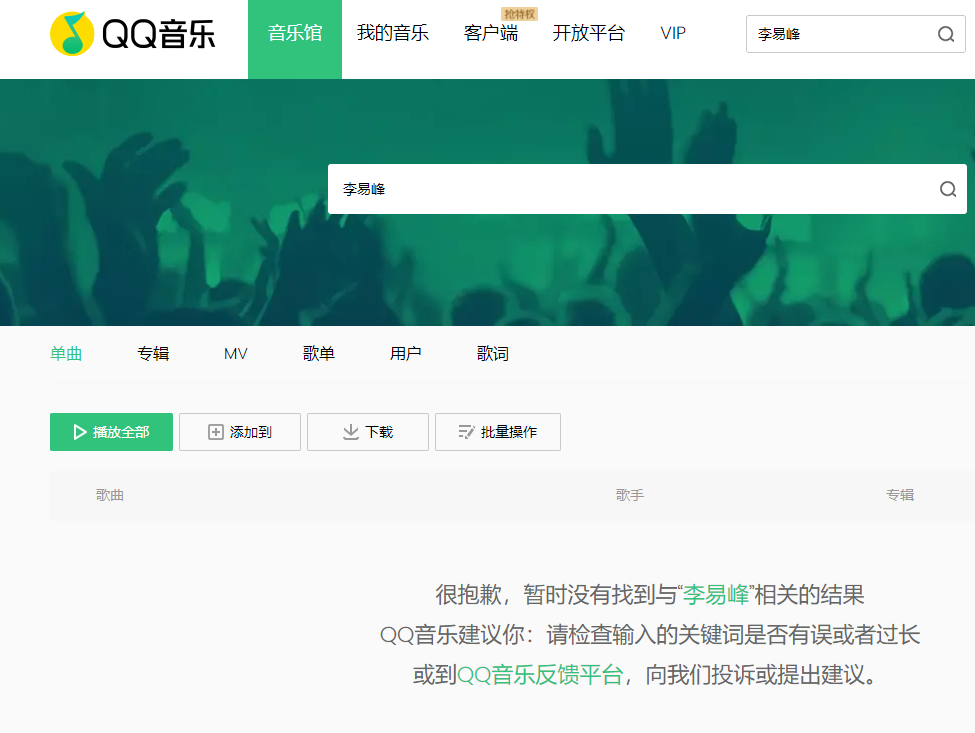Switch to the 用户 results tab

405,354
